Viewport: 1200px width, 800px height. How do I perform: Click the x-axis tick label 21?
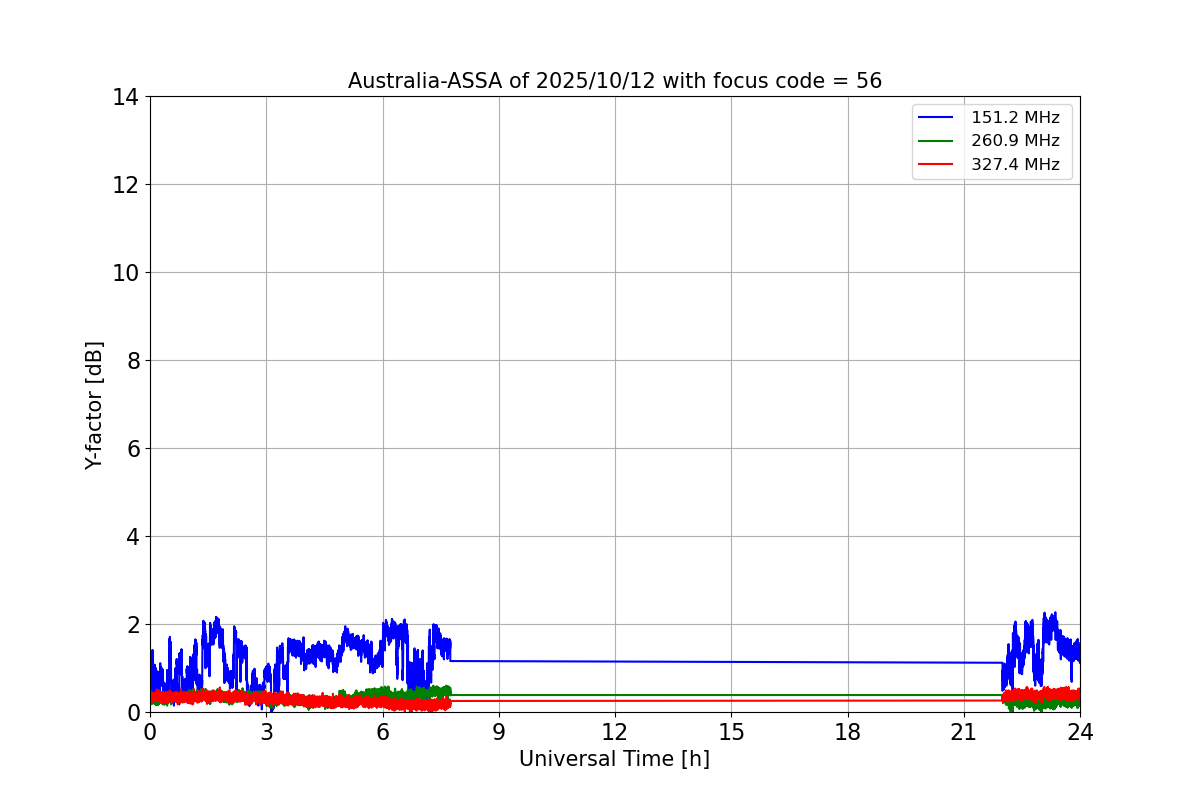tap(964, 732)
